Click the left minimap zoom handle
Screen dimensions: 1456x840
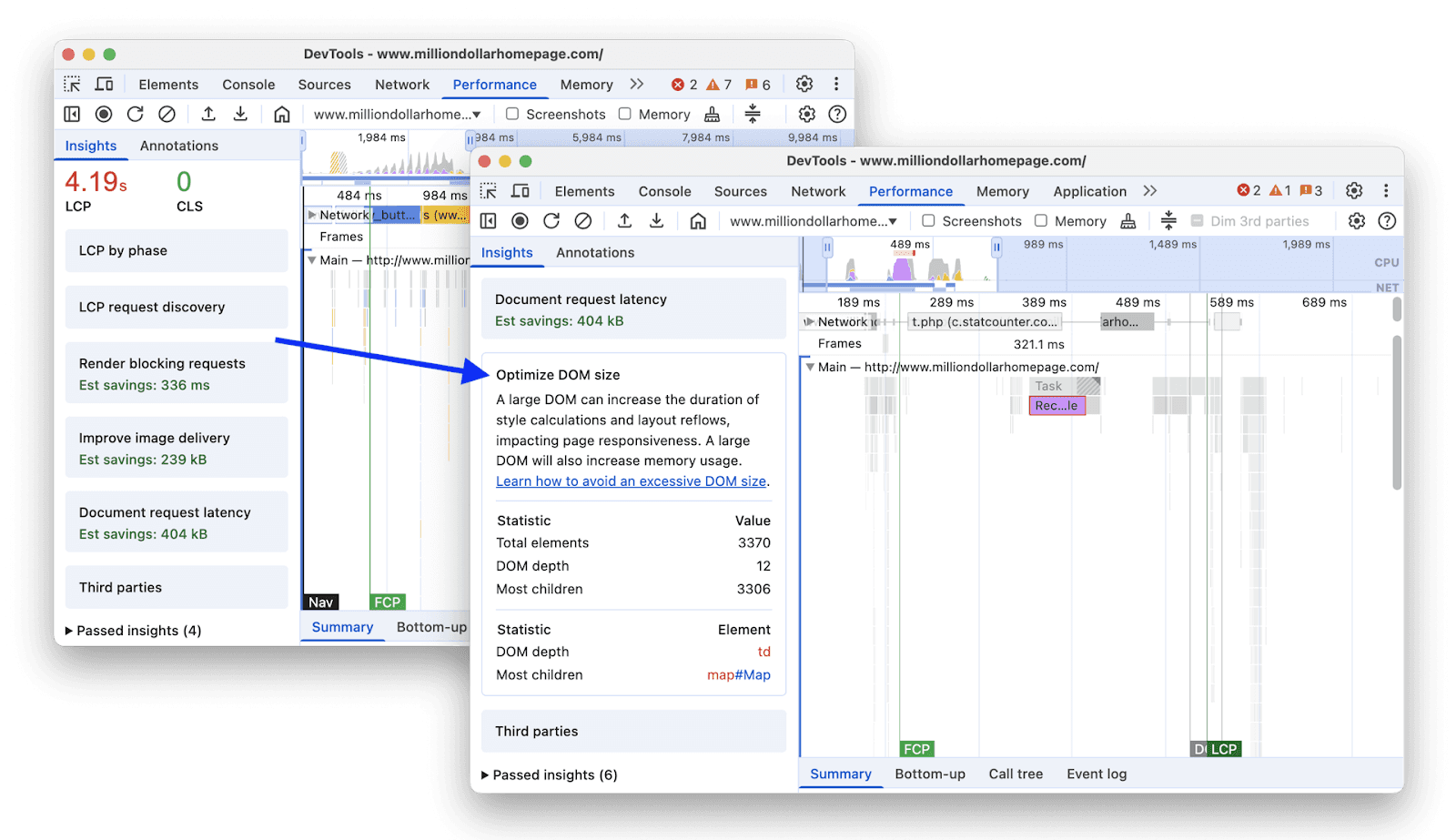(826, 247)
